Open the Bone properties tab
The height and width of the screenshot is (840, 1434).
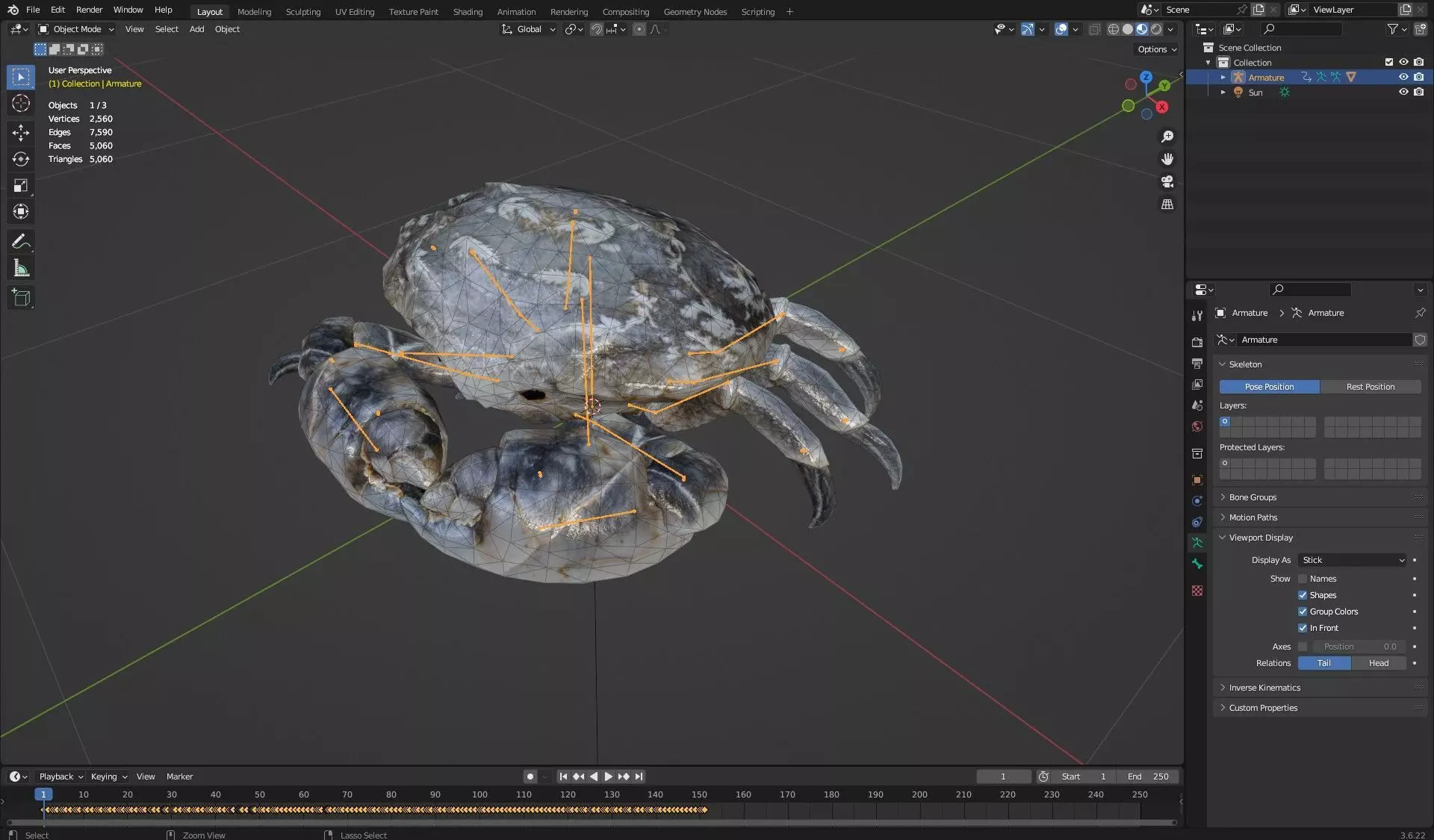(1197, 564)
